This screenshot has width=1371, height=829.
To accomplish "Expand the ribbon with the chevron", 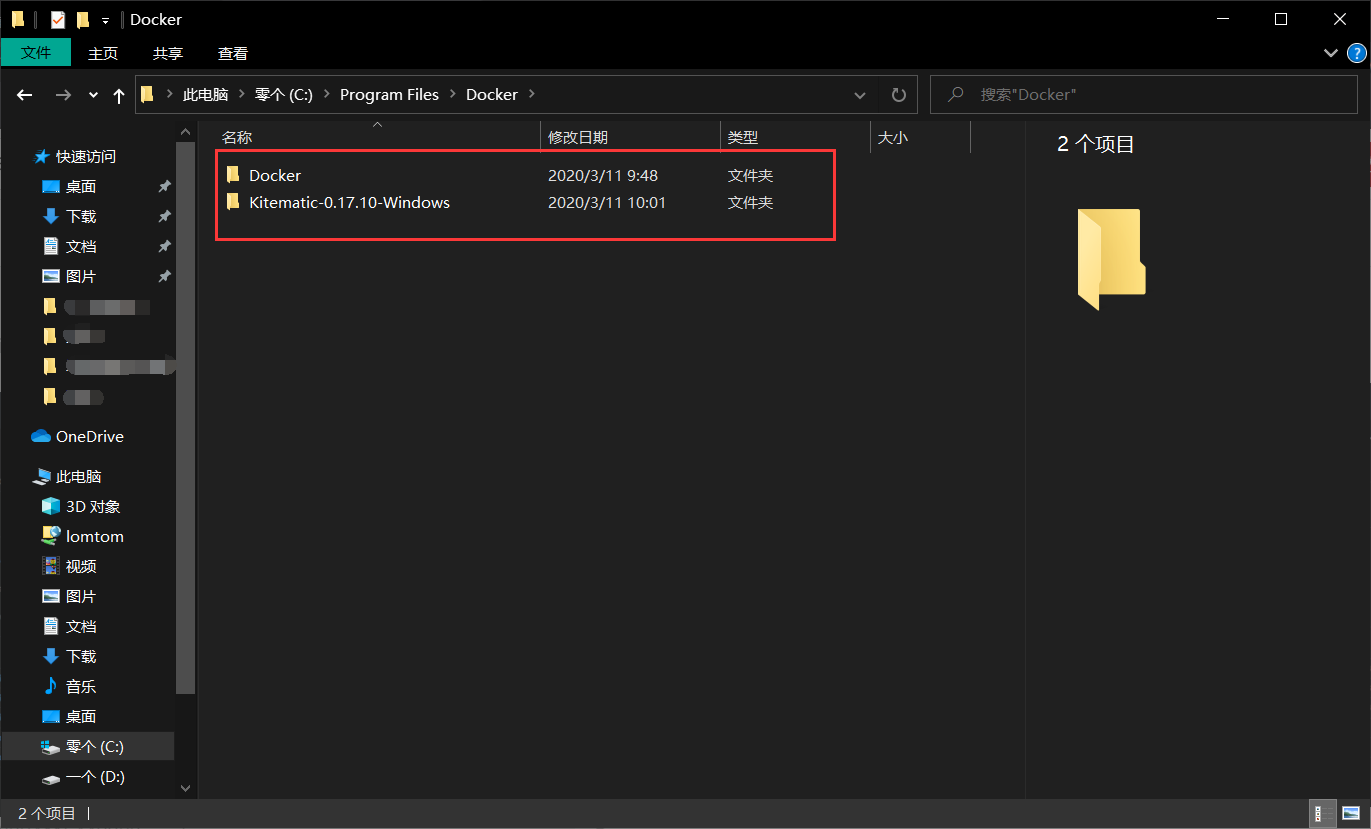I will [x=1330, y=53].
